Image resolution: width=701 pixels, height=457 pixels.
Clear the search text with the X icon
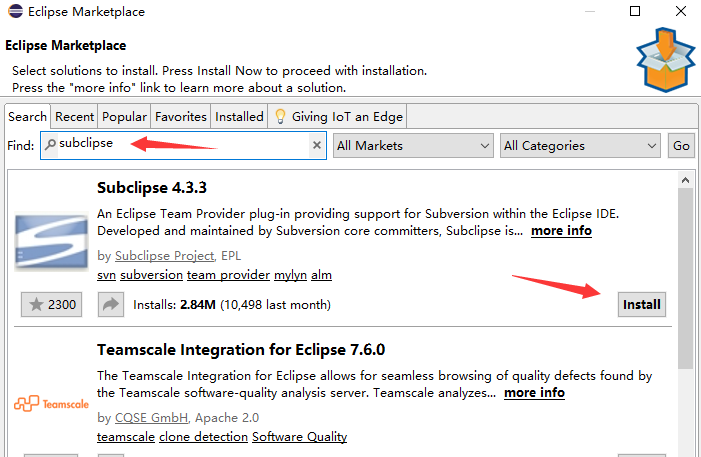317,145
